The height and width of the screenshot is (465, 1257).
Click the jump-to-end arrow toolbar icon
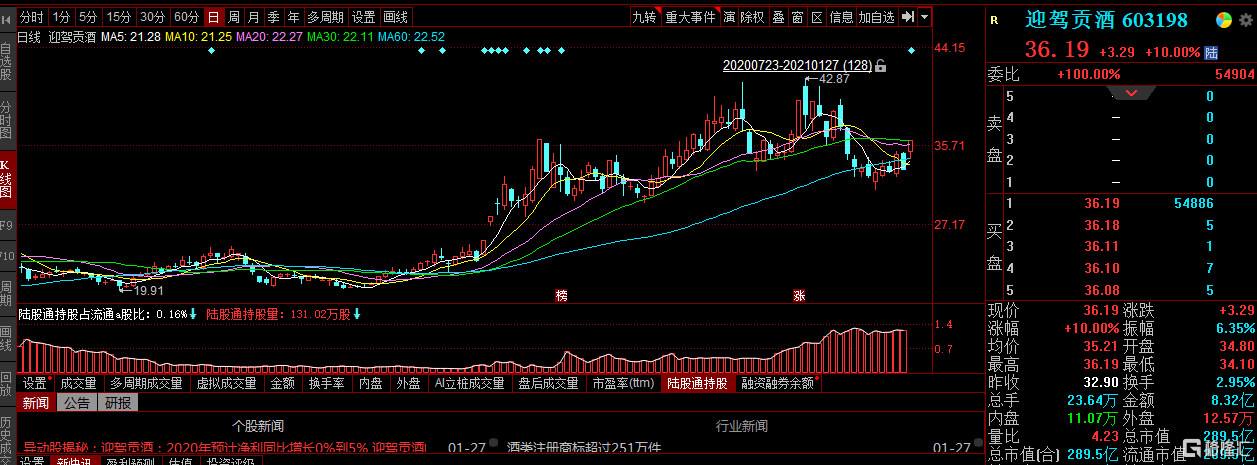tap(908, 17)
